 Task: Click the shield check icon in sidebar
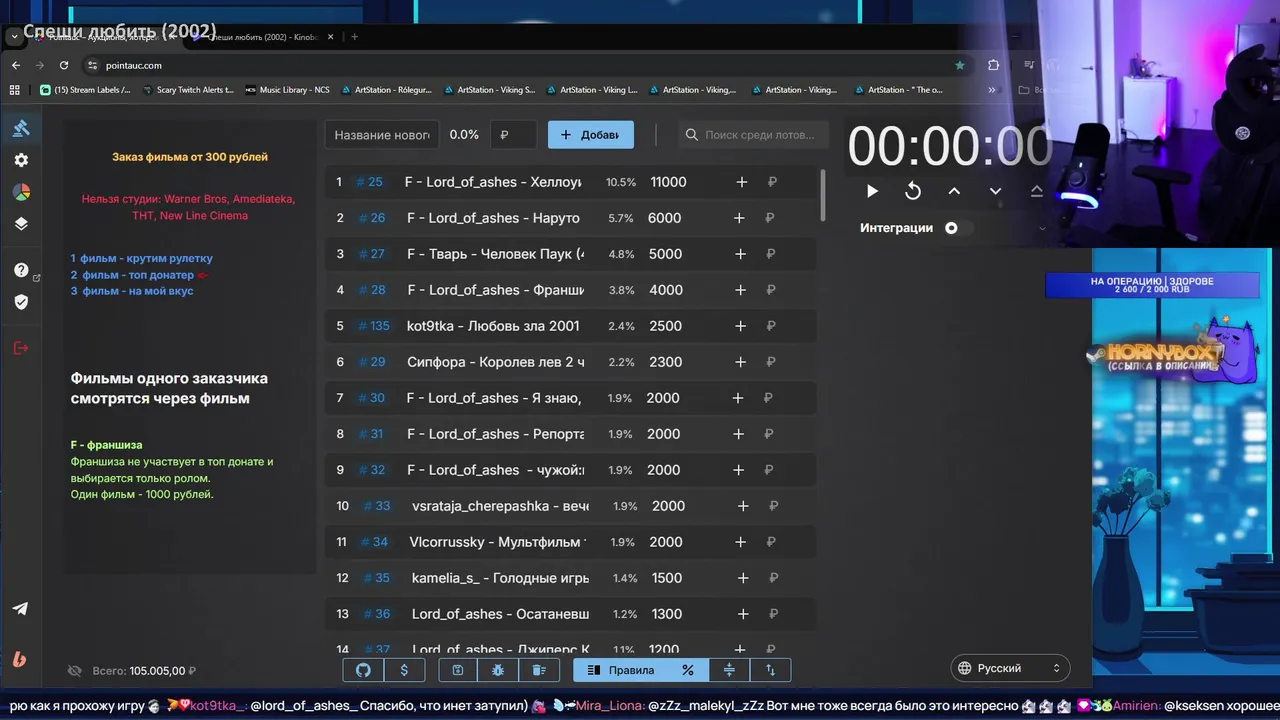tap(21, 302)
